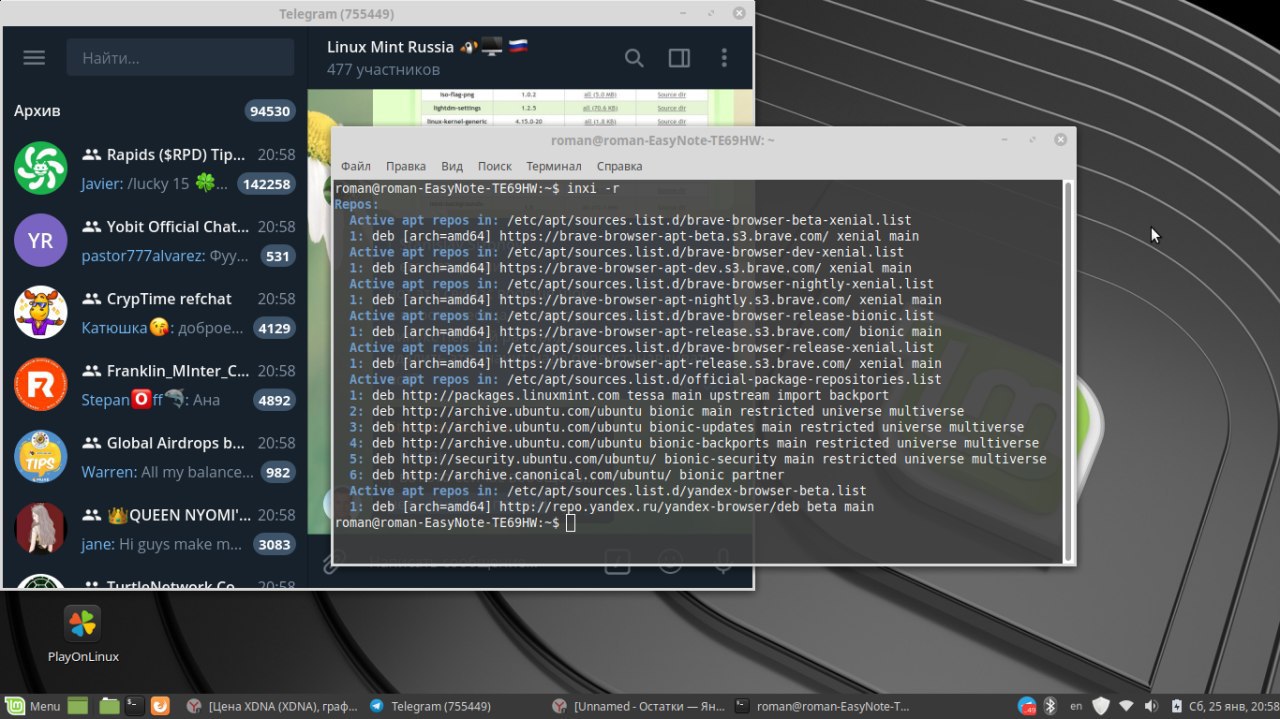Open Telegram hamburger menu

pos(34,58)
